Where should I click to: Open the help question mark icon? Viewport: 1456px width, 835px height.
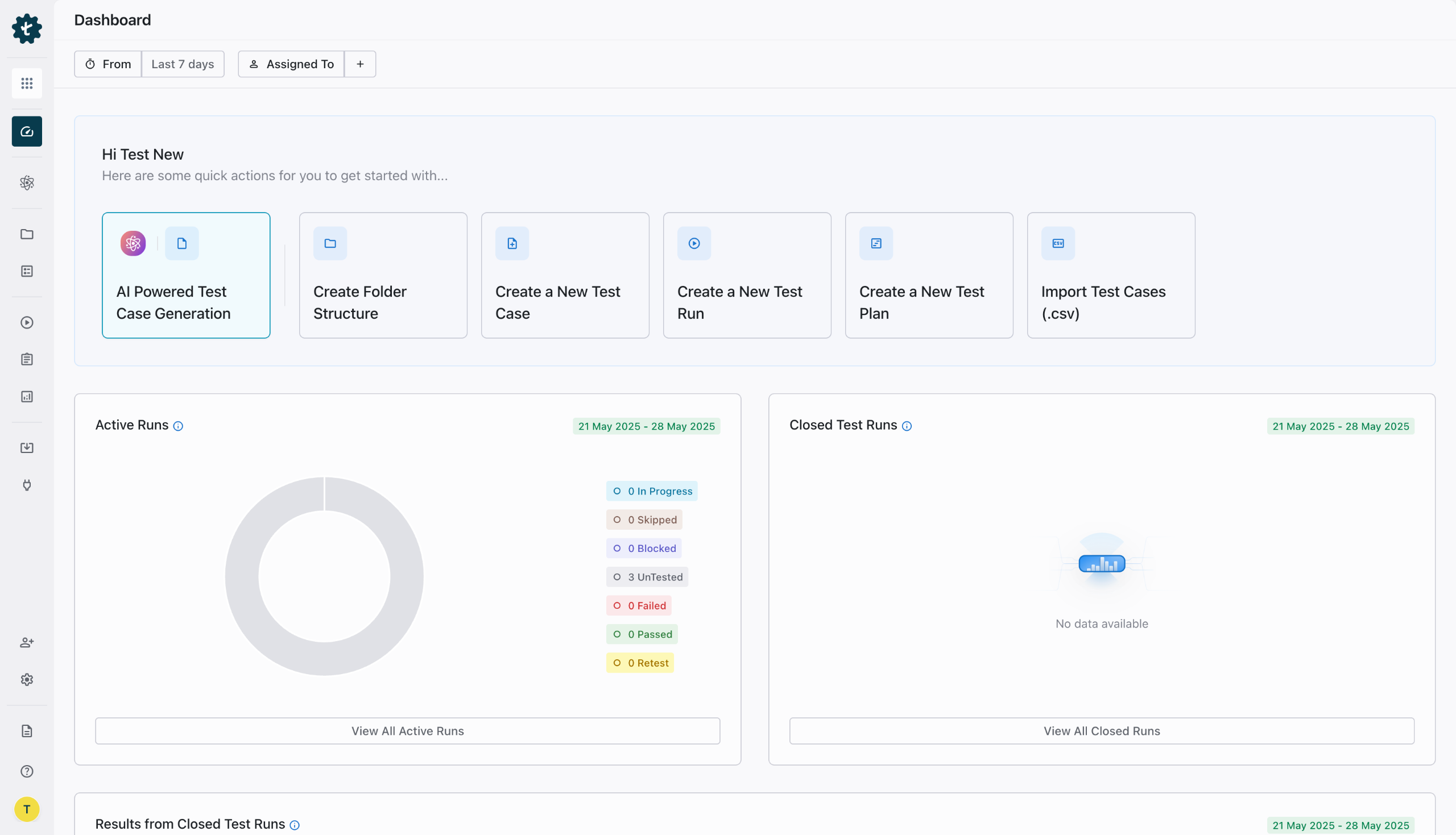pos(27,771)
